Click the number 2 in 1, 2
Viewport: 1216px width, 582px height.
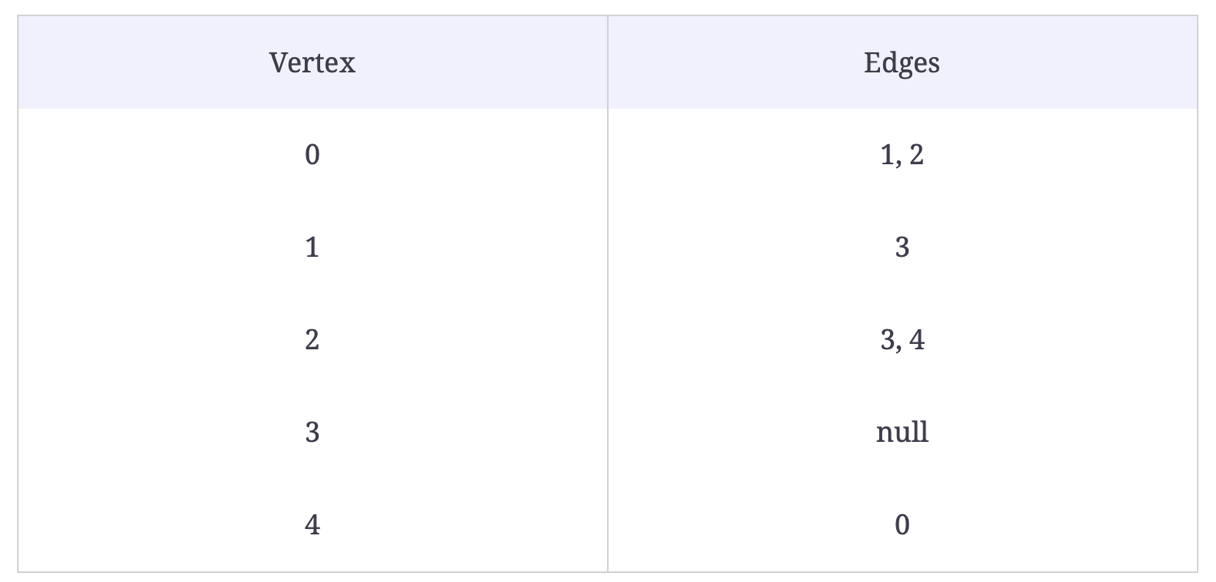(x=916, y=155)
